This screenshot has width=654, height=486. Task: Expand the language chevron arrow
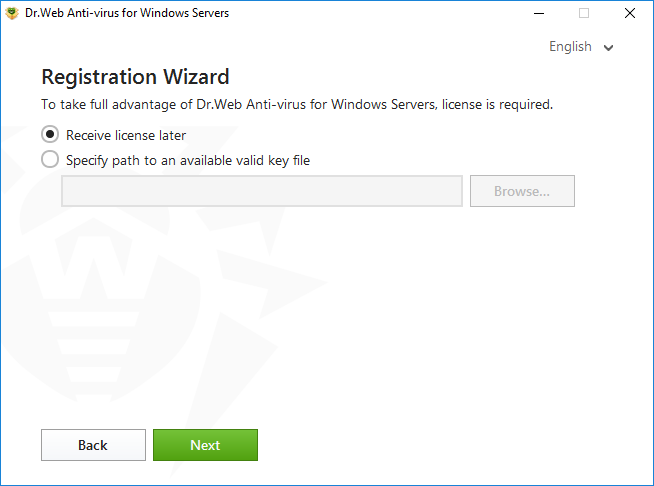pos(609,48)
